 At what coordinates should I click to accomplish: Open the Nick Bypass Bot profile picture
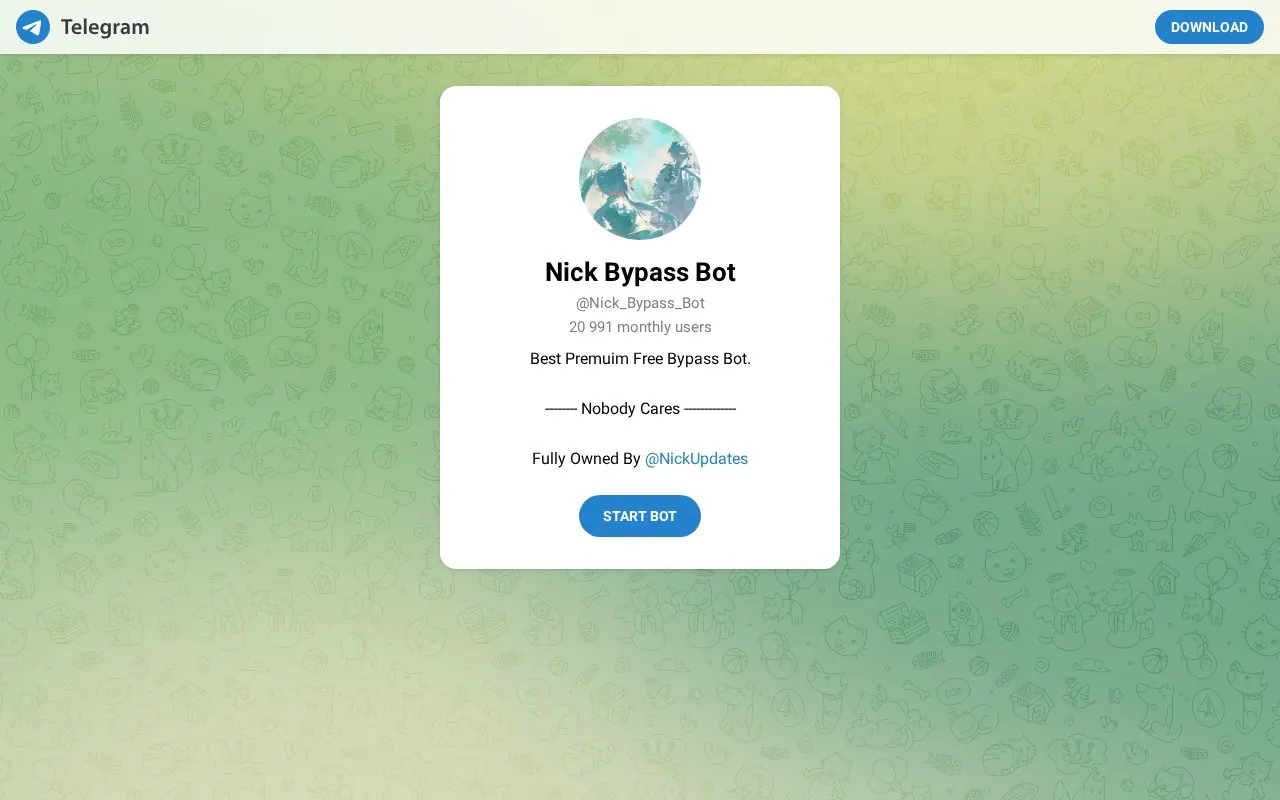[x=640, y=179]
